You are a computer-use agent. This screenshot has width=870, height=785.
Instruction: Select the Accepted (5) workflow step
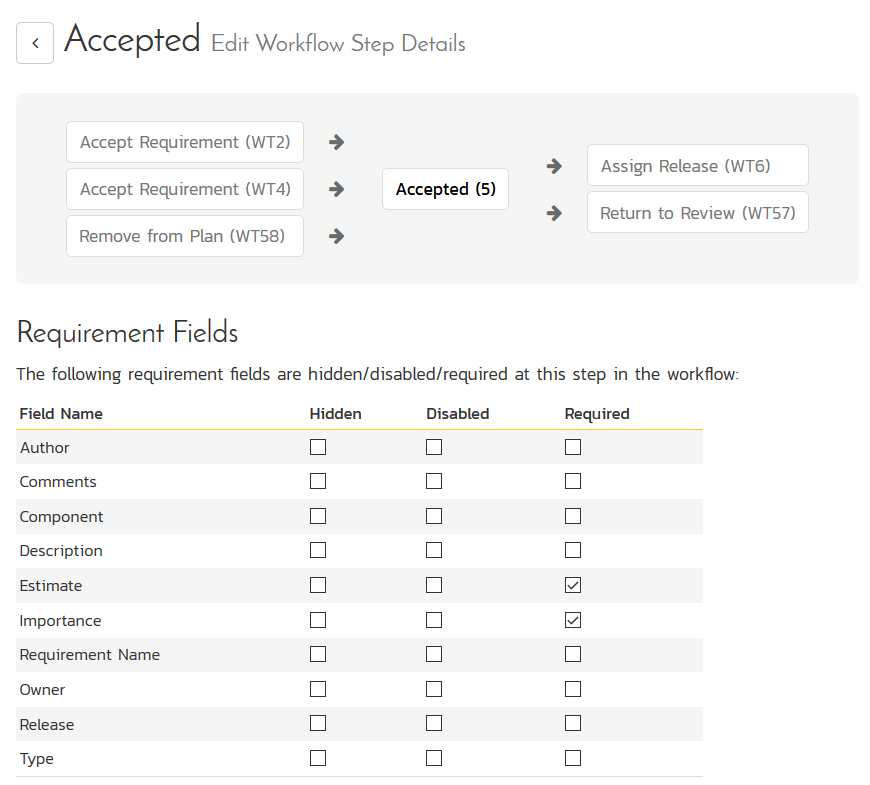tap(445, 189)
